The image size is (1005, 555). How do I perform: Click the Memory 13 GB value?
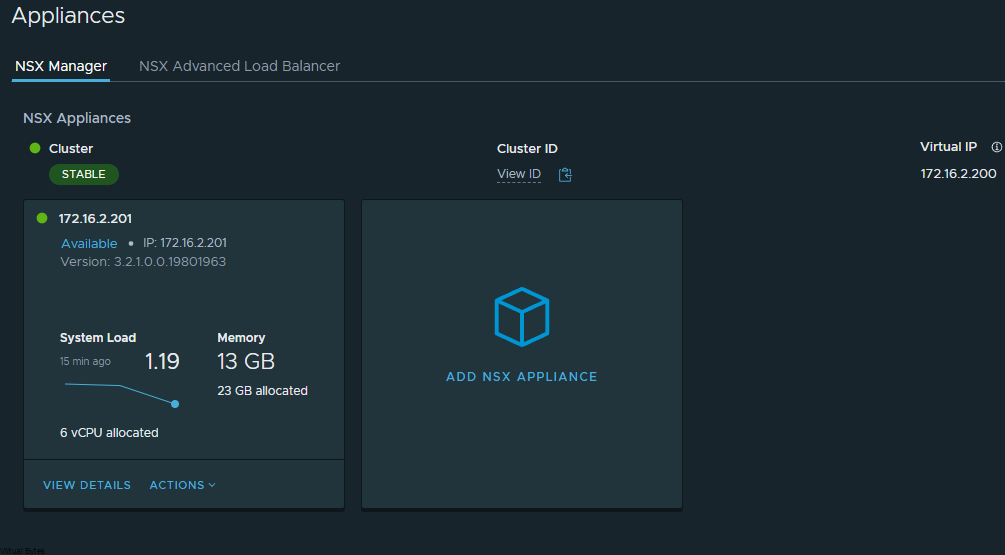(x=246, y=361)
